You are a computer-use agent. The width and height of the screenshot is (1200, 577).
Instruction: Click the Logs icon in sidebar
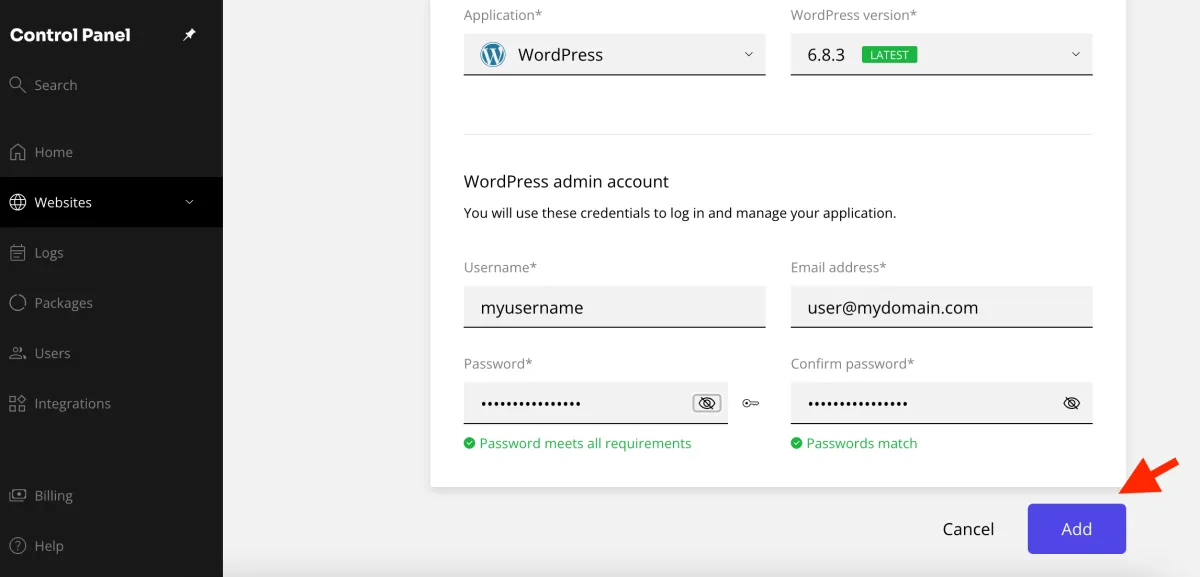point(17,253)
